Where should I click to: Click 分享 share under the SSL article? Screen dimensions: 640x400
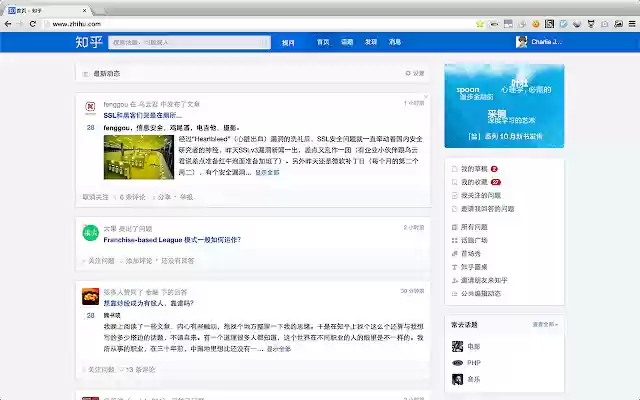164,197
